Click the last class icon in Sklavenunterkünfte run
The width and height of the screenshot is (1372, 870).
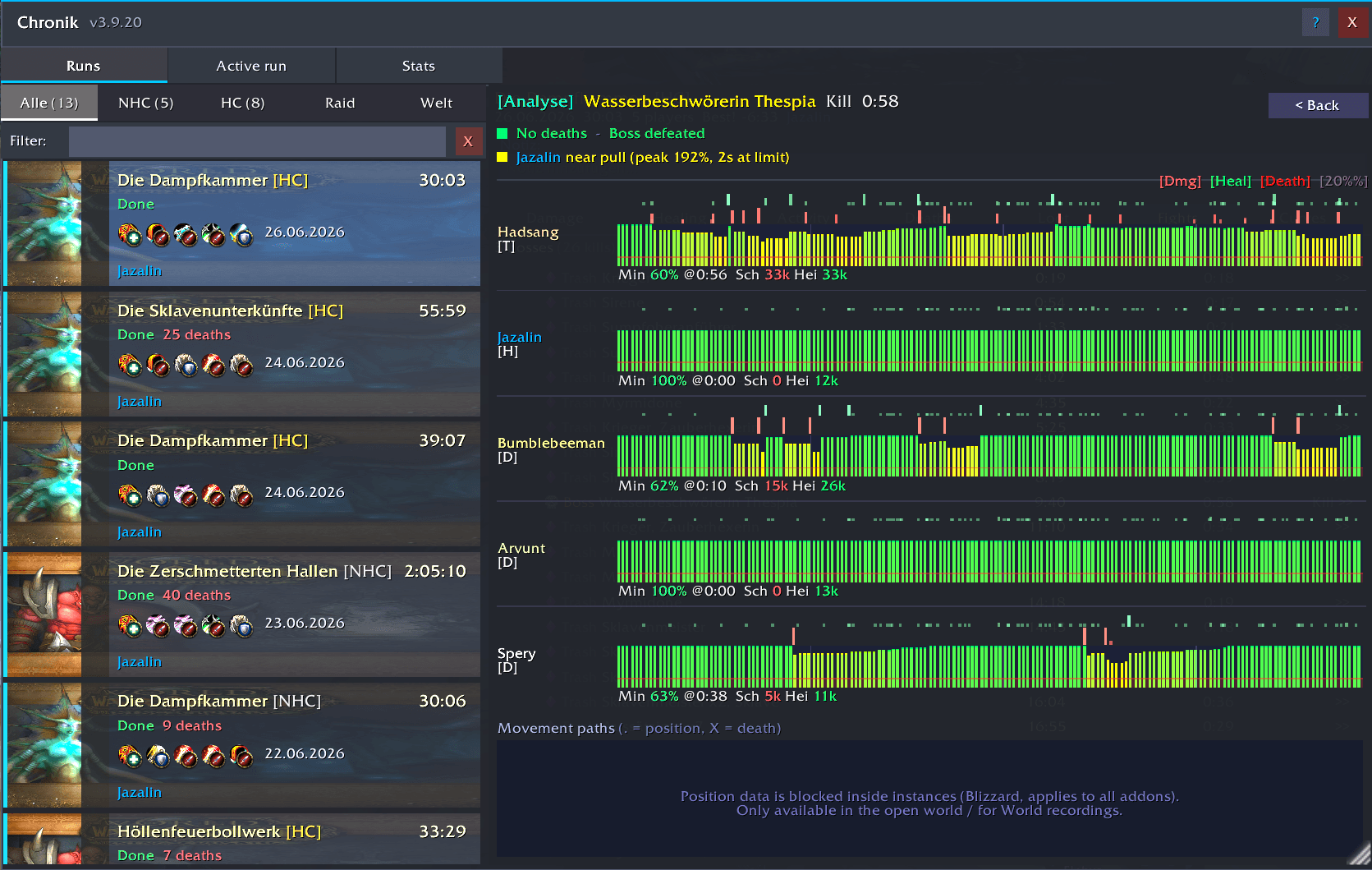click(241, 365)
